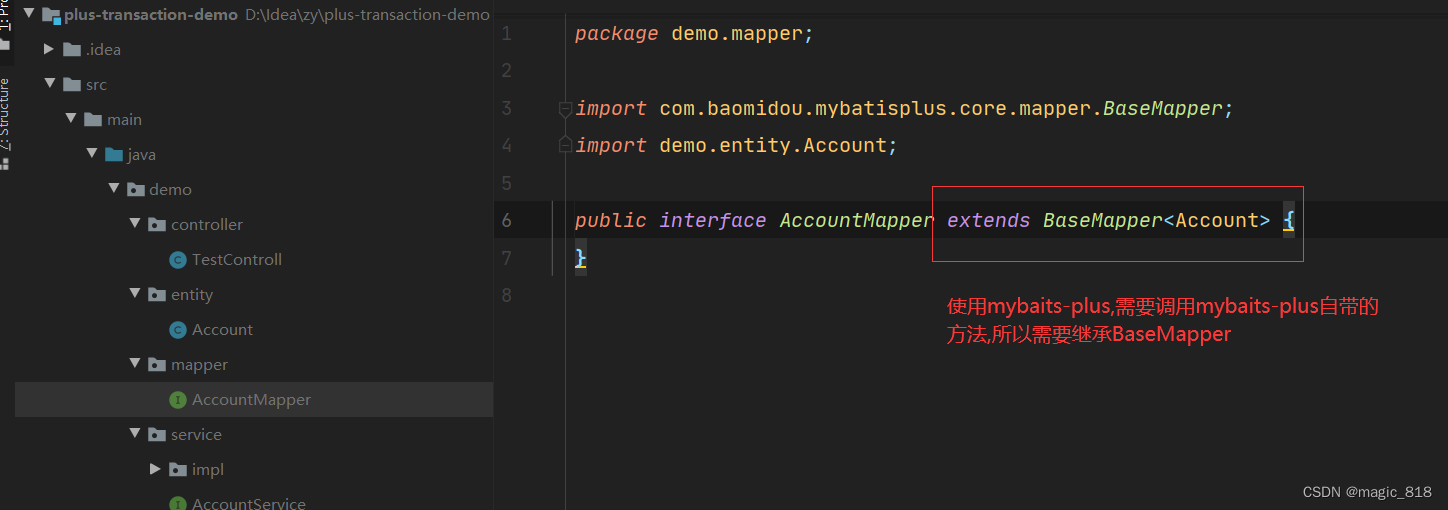This screenshot has width=1448, height=510.
Task: Click the service package icon
Action: point(157,434)
